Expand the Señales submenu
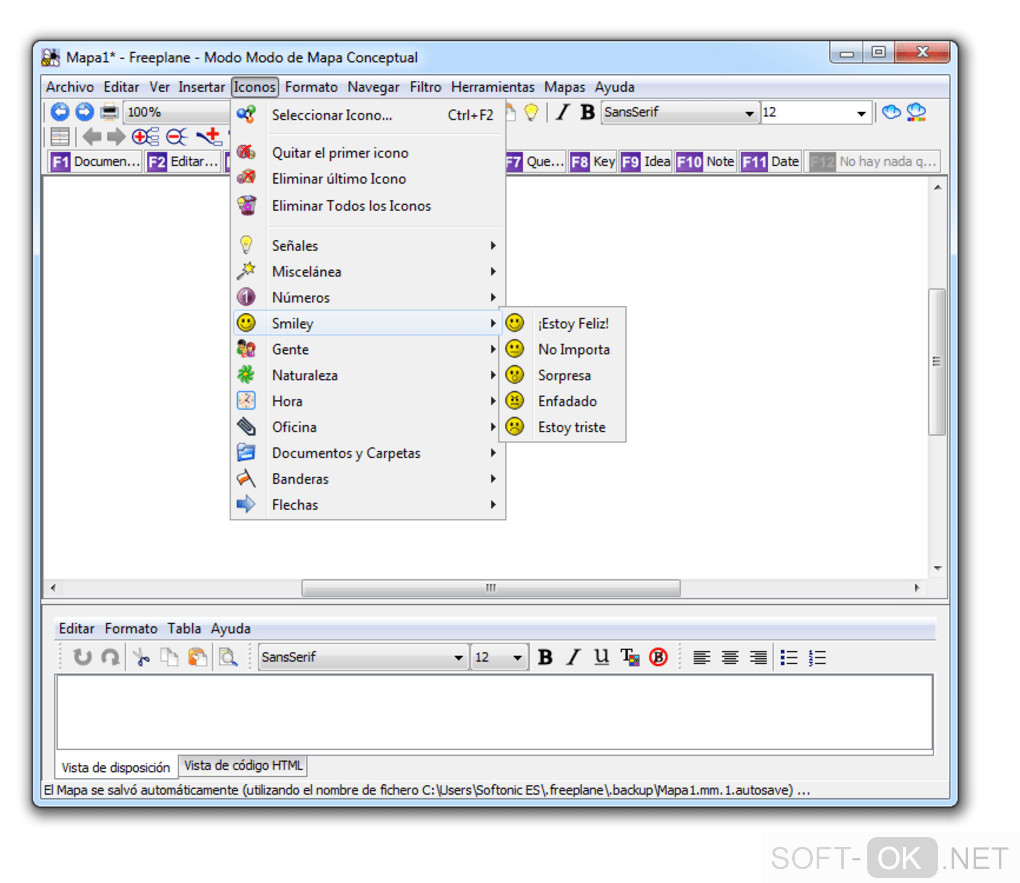1020x883 pixels. [368, 245]
